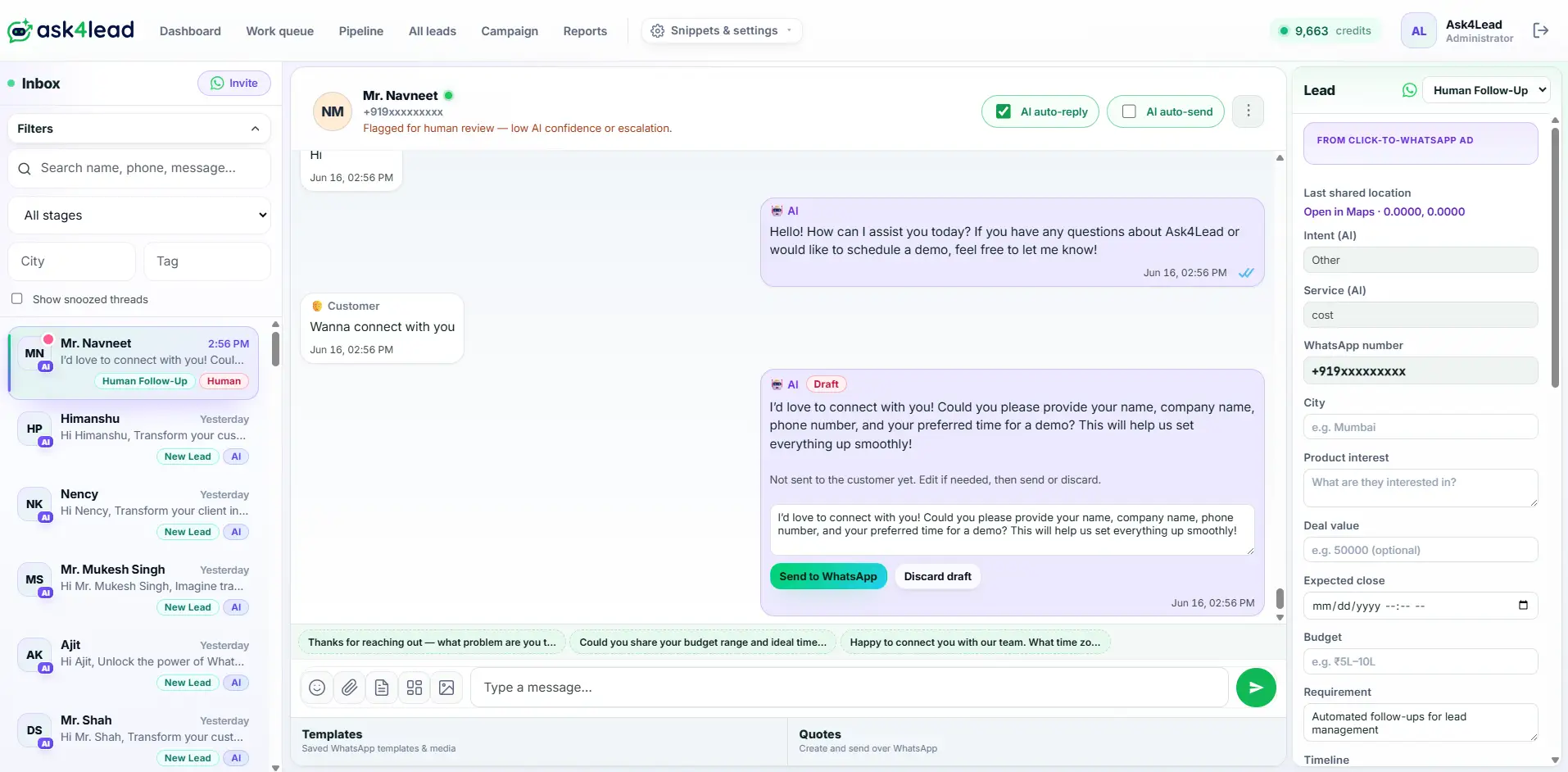Open the Human Follow-Up stage dropdown
Screen dimensions: 1568x772
1486,90
